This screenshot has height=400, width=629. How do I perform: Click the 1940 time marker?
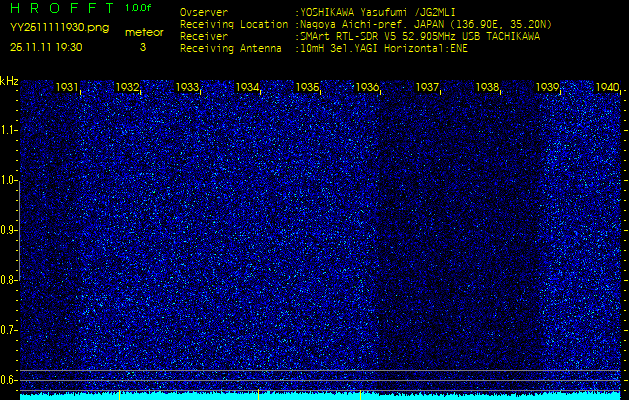(x=607, y=87)
